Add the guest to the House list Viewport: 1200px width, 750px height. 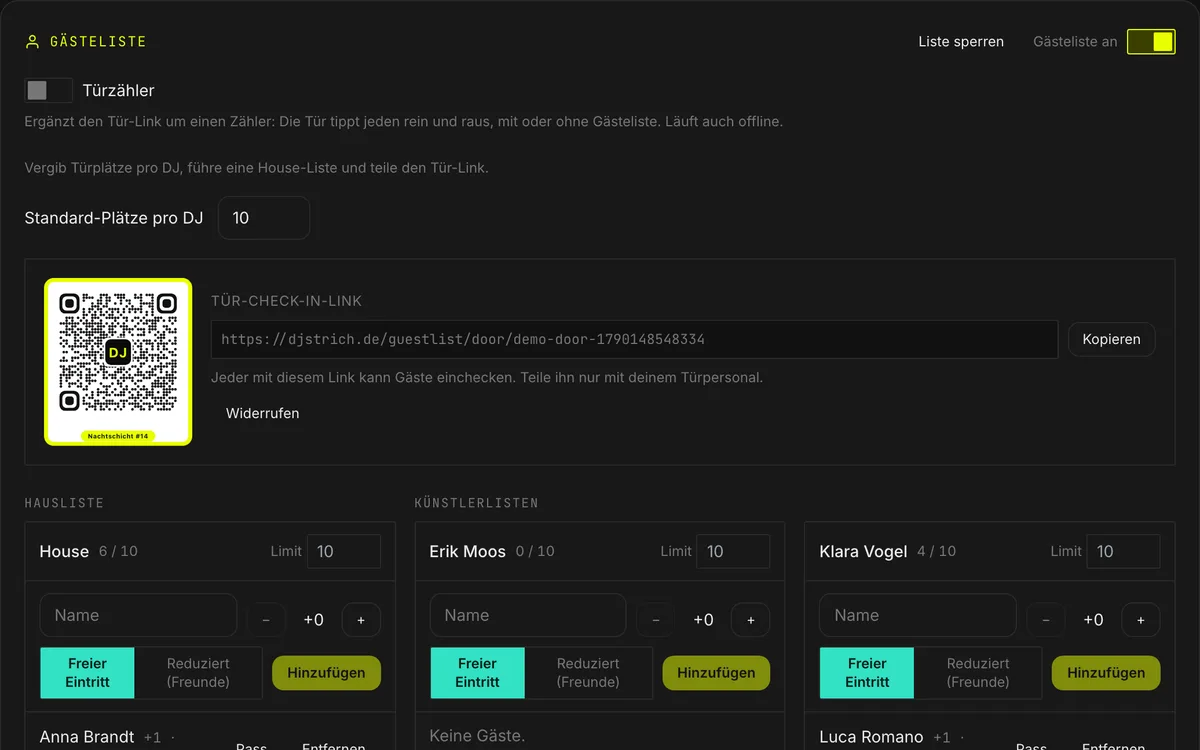click(x=326, y=673)
